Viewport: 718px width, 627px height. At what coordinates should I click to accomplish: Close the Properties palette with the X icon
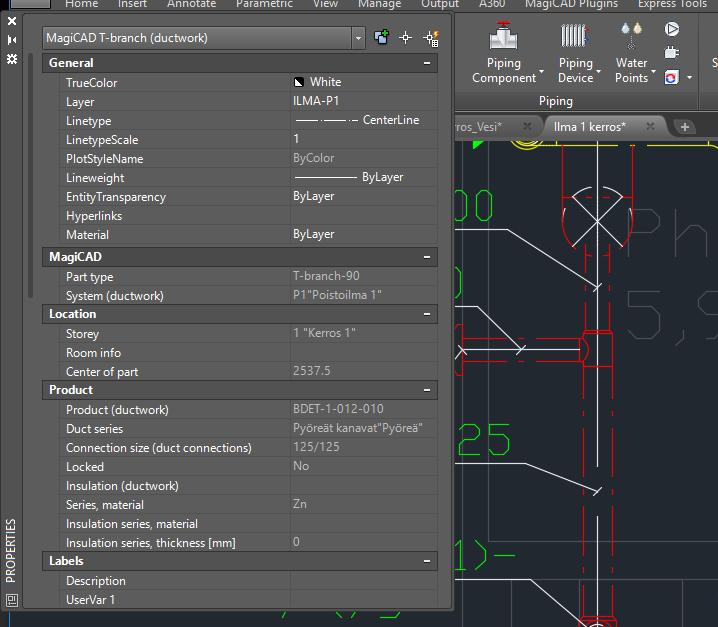[12, 21]
